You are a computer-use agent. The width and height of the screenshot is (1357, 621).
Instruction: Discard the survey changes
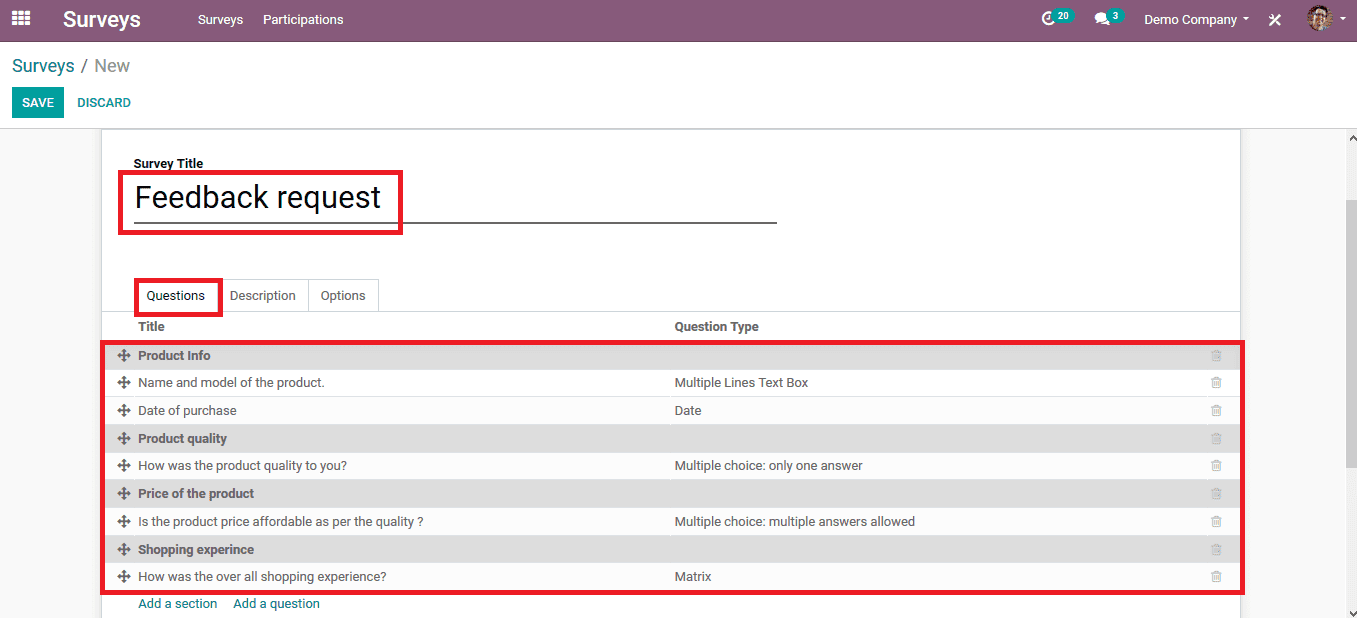point(104,103)
